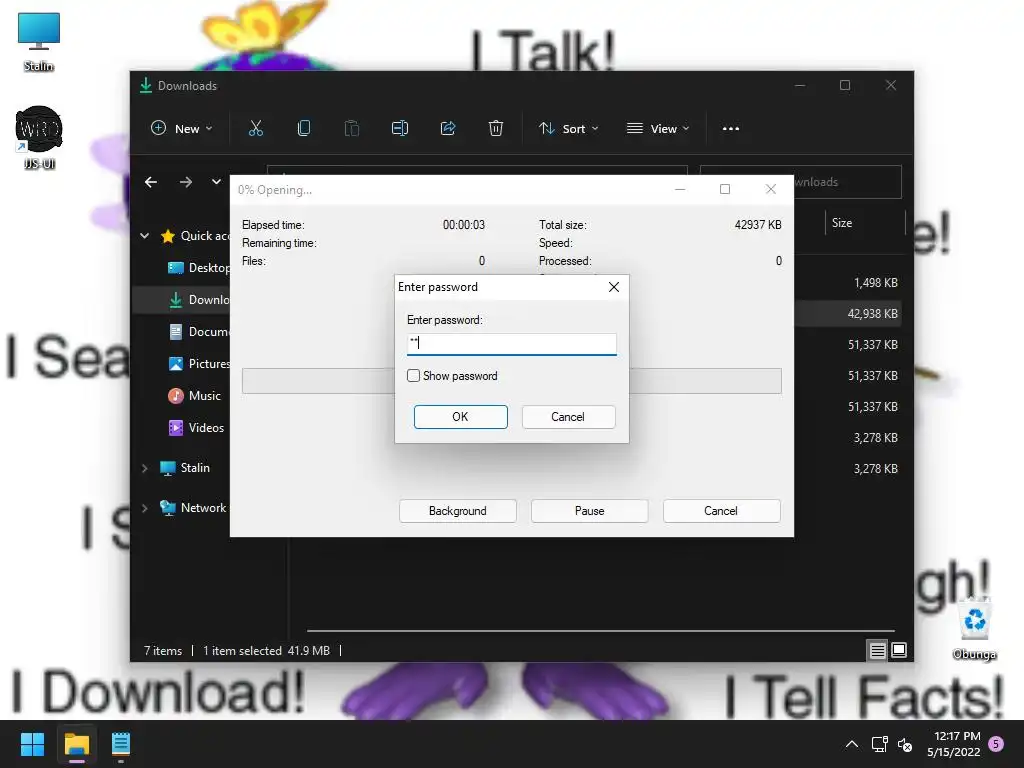Click 1 item selected in status bar

(242, 650)
